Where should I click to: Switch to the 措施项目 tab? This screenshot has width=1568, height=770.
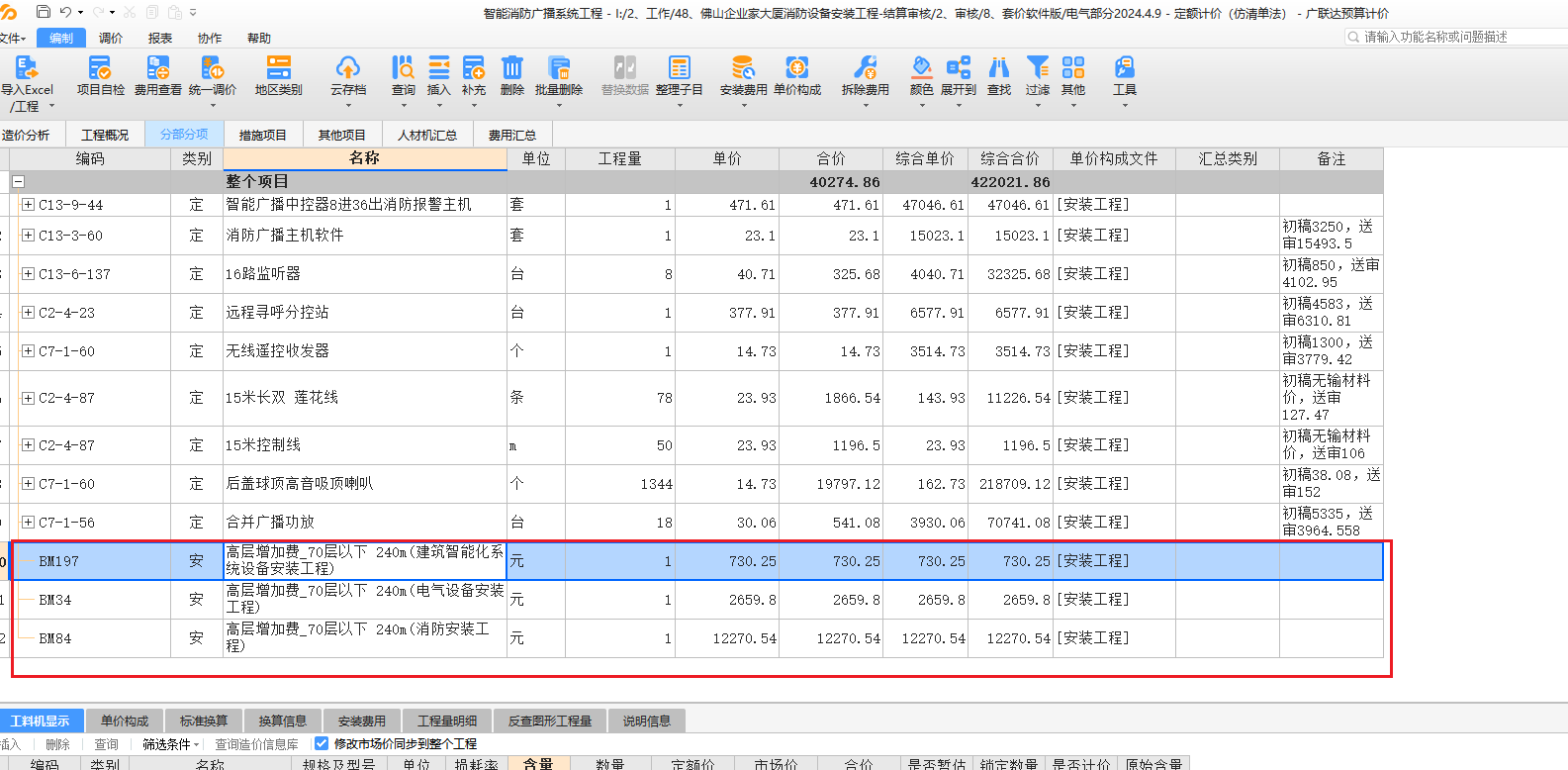263,135
